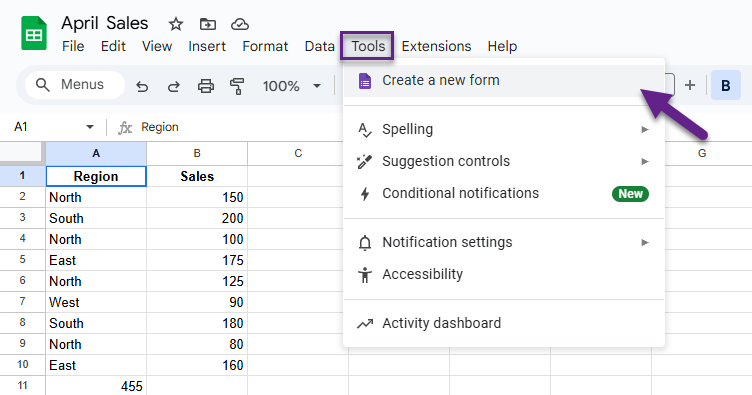Expand the Suggestion controls submenu arrow
The image size is (752, 395).
tap(645, 162)
